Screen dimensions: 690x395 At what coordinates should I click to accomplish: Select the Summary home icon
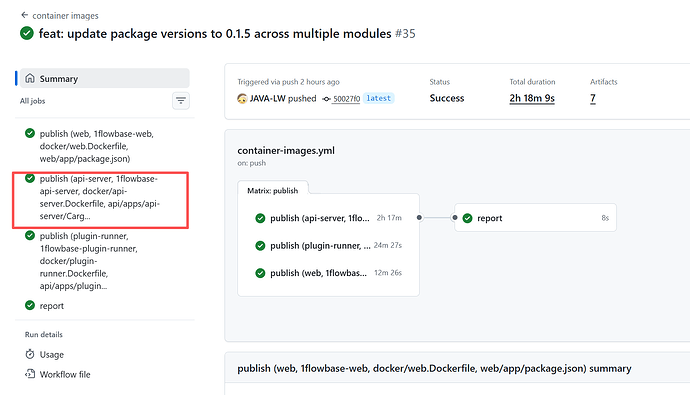click(30, 78)
